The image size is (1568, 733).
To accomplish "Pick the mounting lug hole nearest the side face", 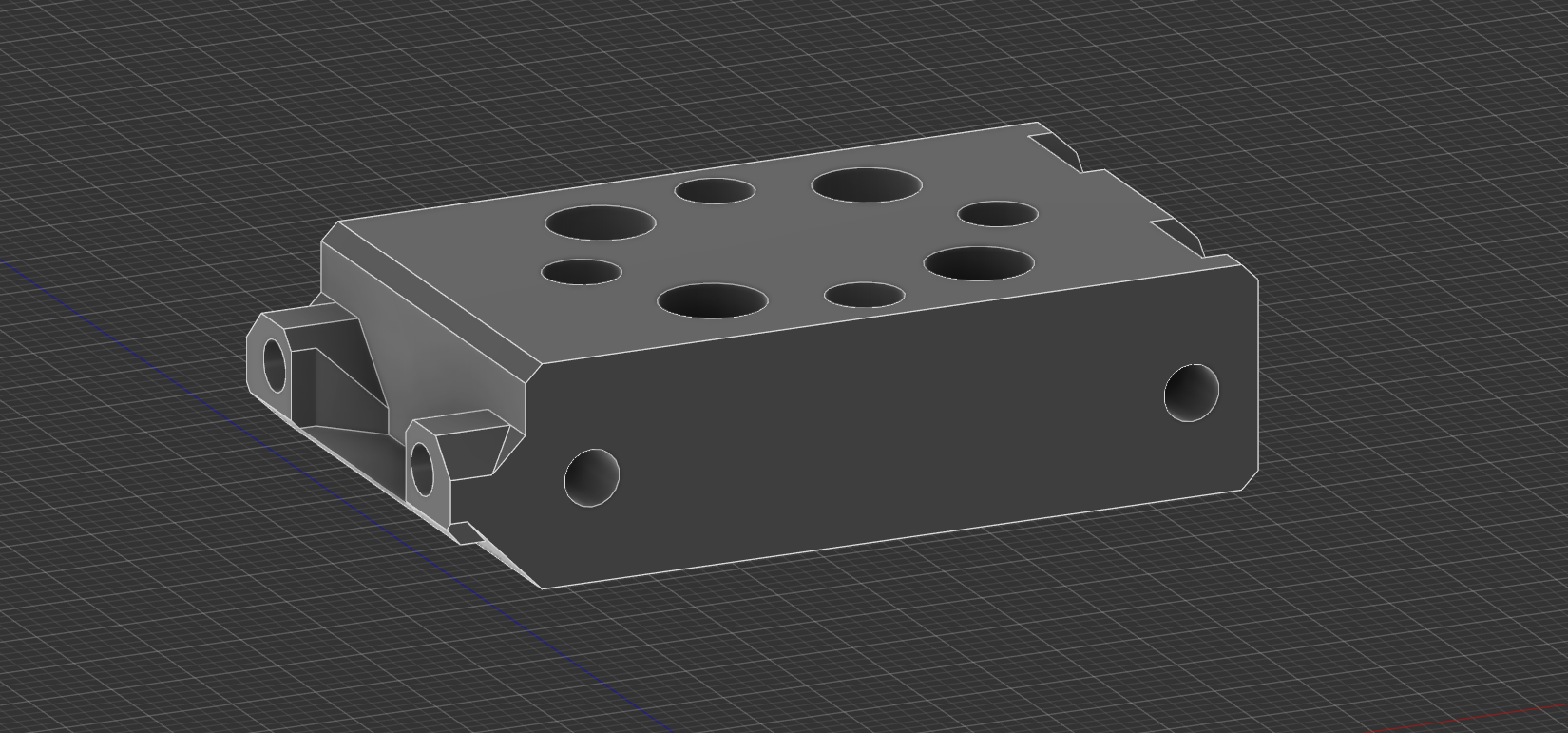I will pyautogui.click(x=423, y=469).
